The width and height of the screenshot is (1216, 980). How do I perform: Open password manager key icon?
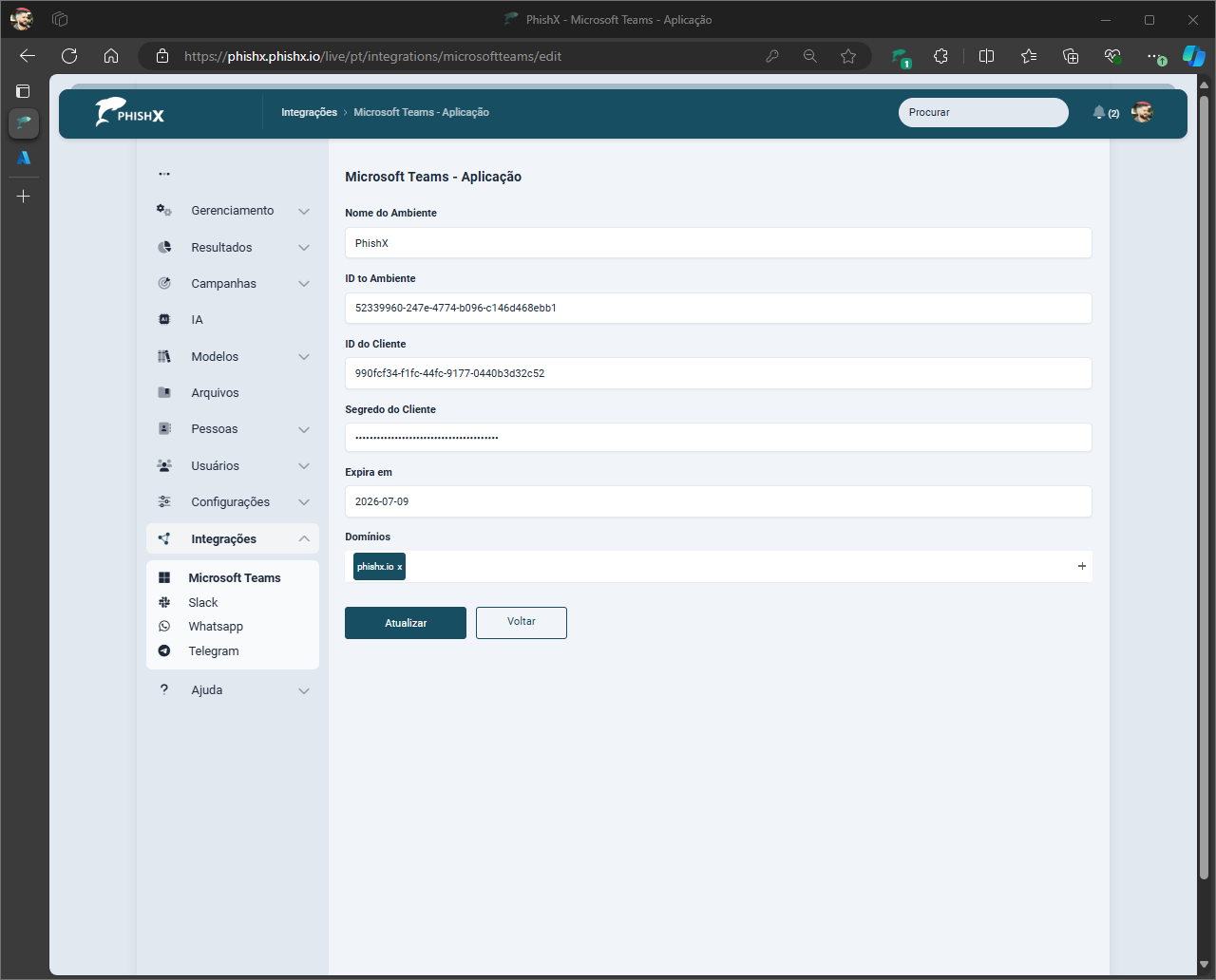(x=772, y=56)
